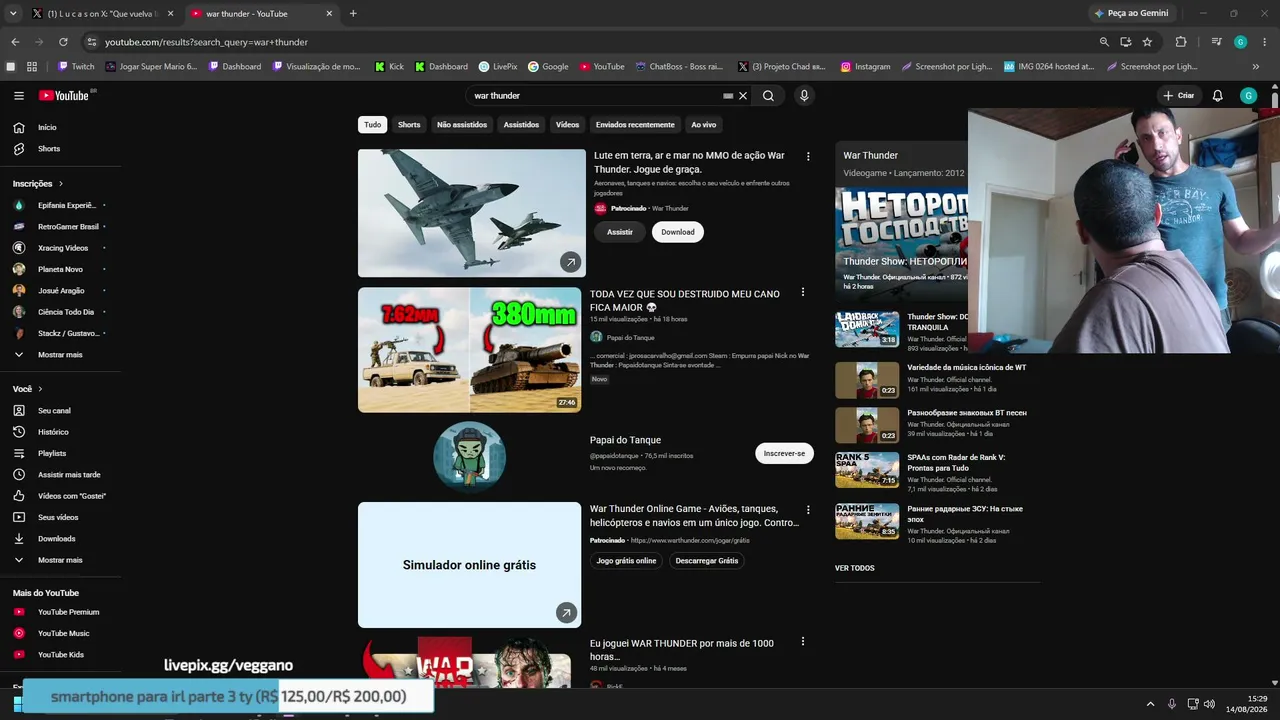Click Peça ao Gemini in the browser
1280x720 pixels.
pyautogui.click(x=1131, y=14)
